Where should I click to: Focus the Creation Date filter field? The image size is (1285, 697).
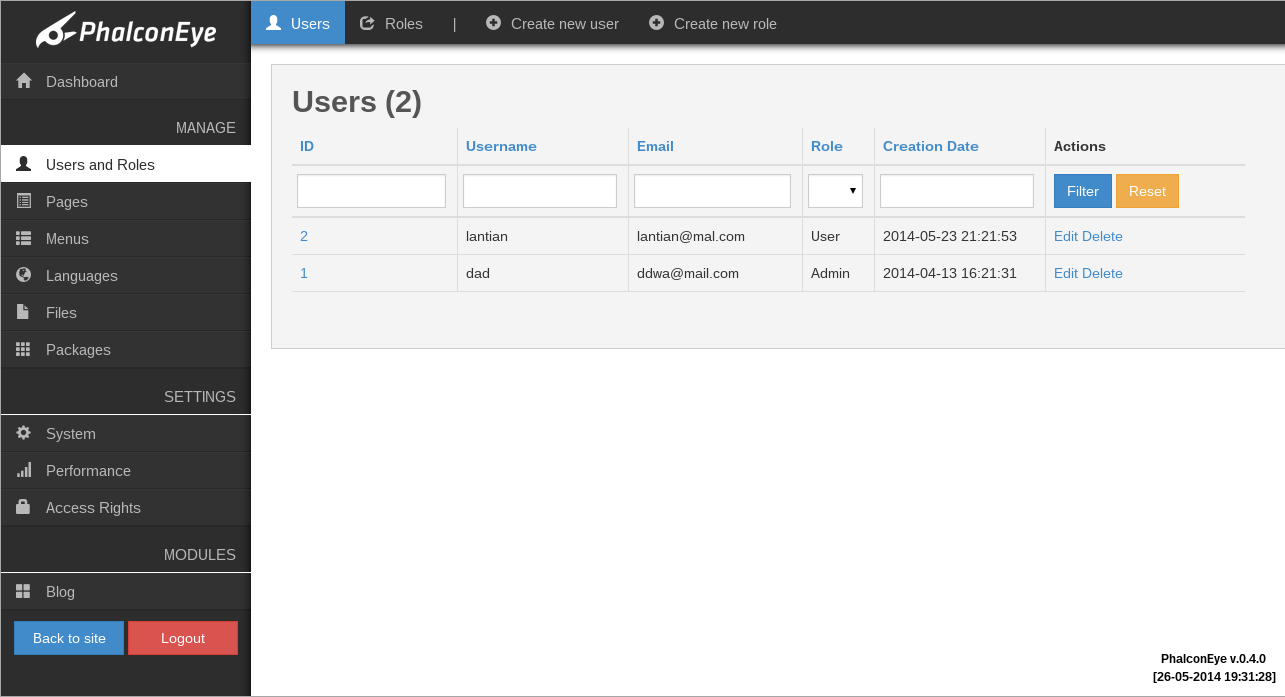tap(957, 191)
